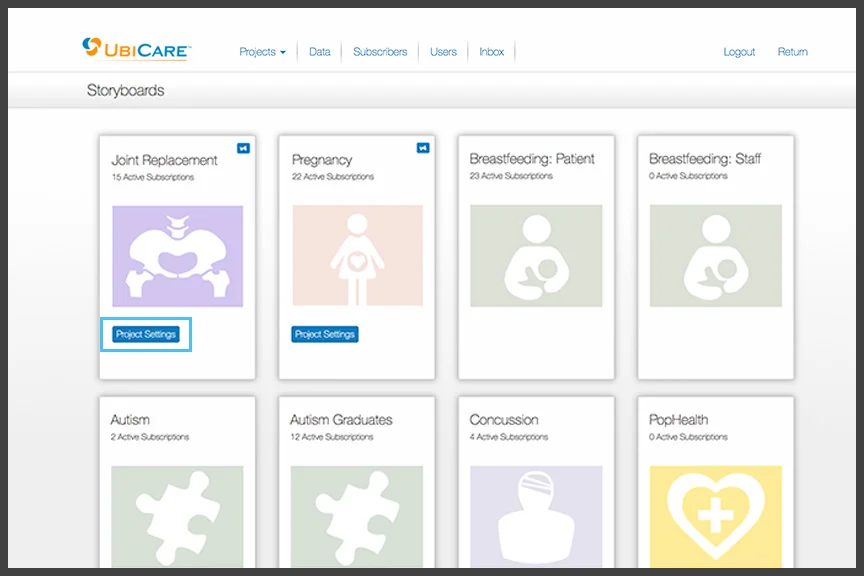Viewport: 864px width, 576px height.
Task: Click the Storyboards page heading
Action: pyautogui.click(x=126, y=90)
